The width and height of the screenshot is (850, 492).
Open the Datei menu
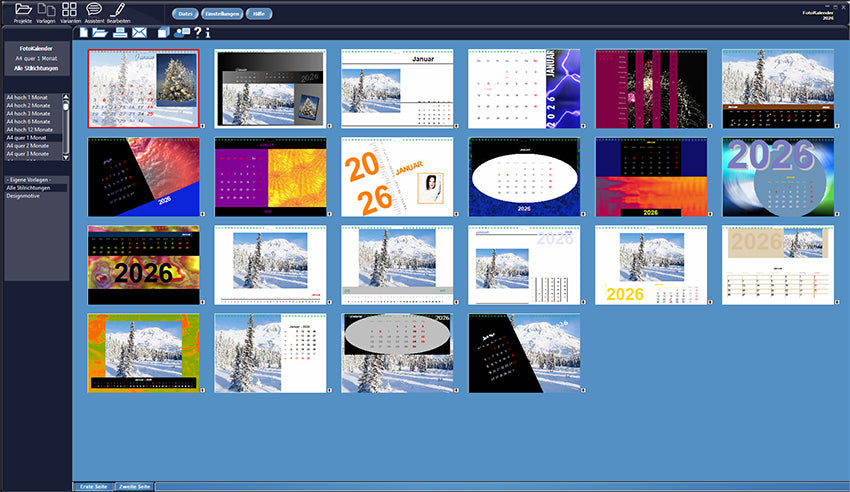pyautogui.click(x=185, y=14)
